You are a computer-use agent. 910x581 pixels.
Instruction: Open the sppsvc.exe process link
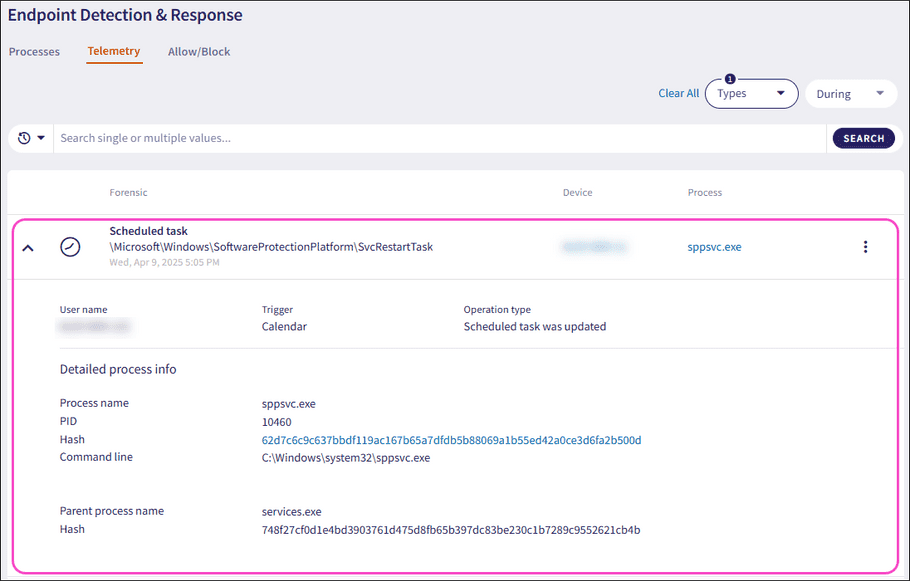click(714, 247)
